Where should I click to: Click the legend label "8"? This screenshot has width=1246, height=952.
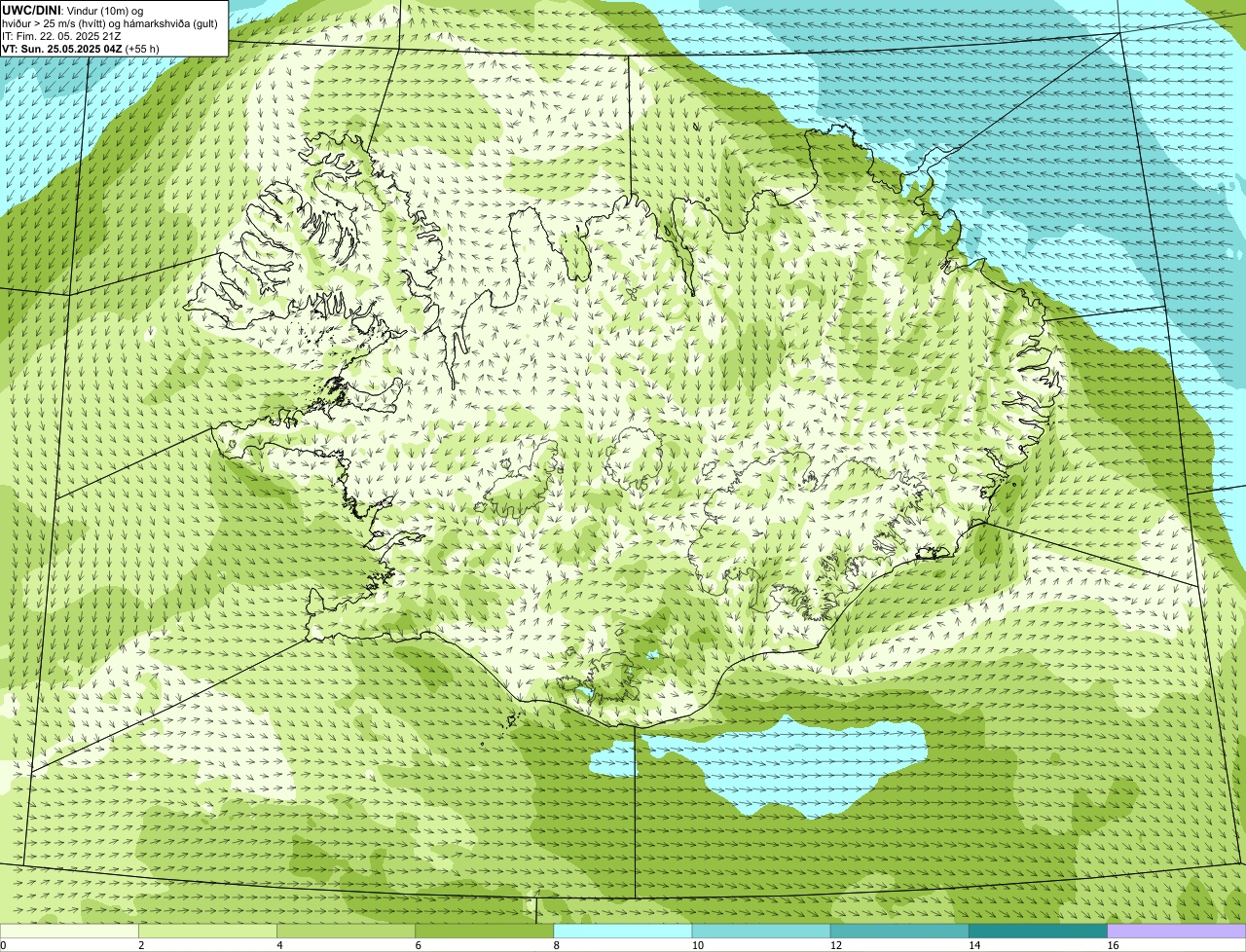[557, 945]
